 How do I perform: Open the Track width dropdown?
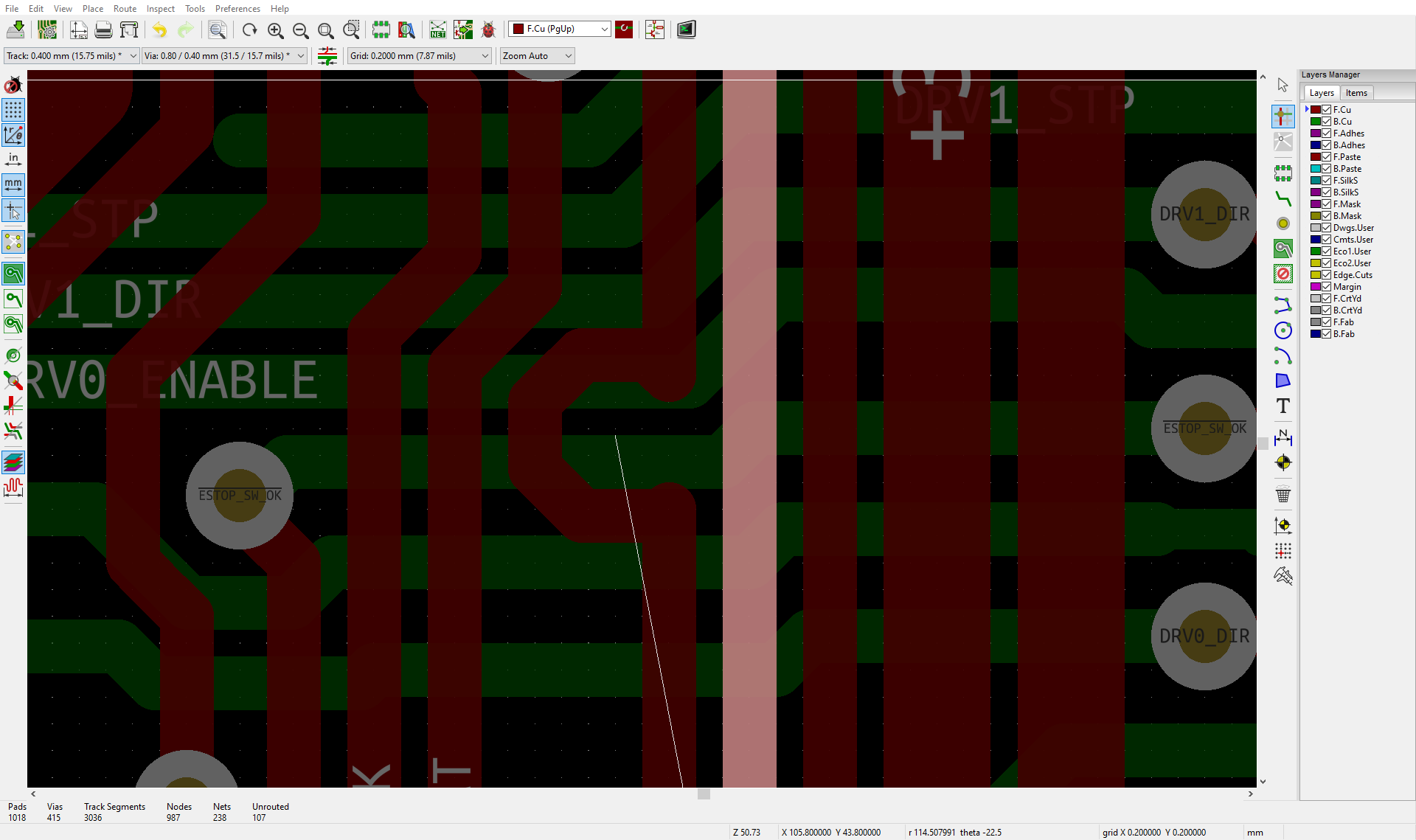[x=72, y=56]
